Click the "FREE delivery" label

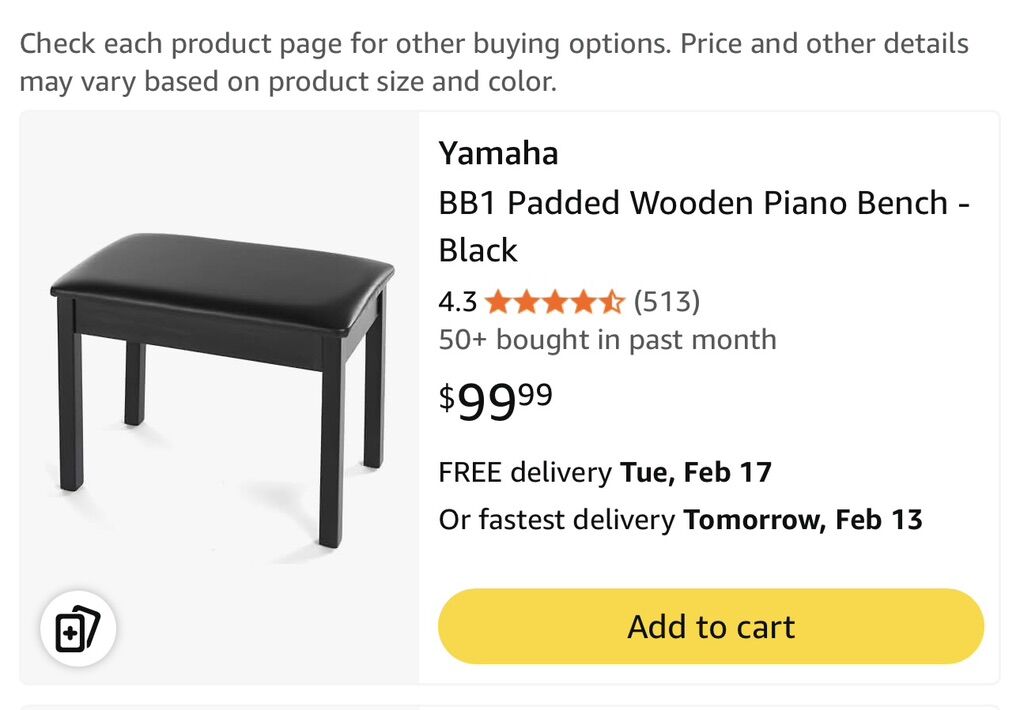coord(524,472)
